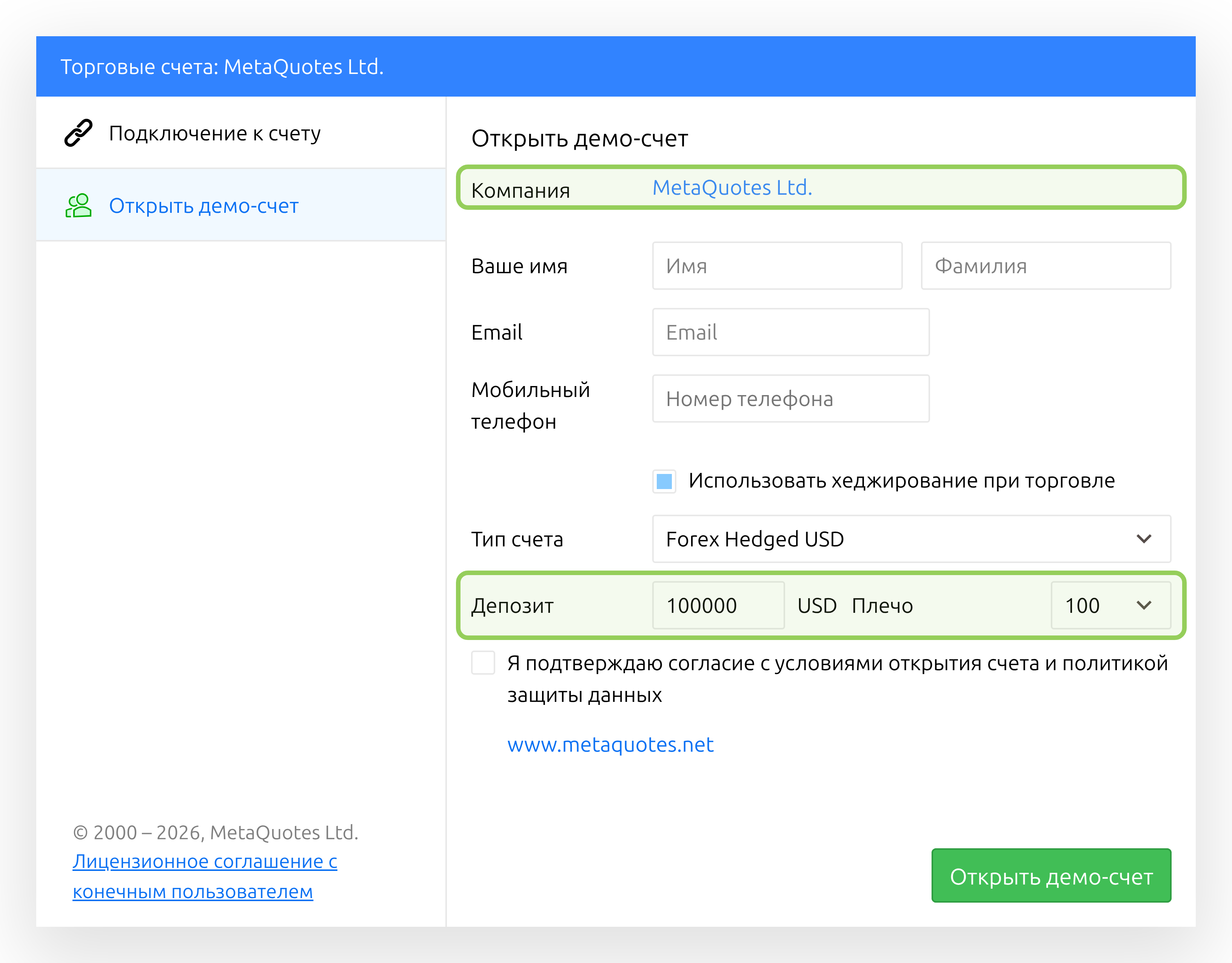Click the © 2000 – 2026 copyright text
This screenshot has height=963, width=1232.
coord(216,833)
